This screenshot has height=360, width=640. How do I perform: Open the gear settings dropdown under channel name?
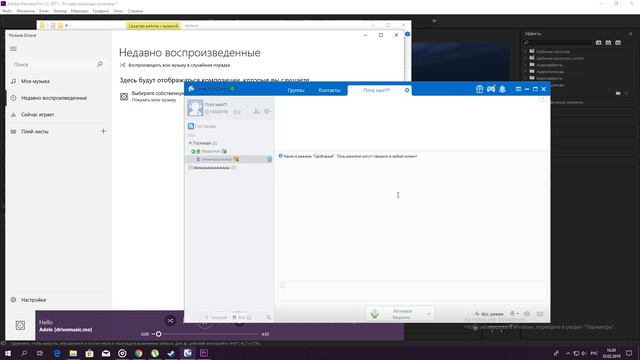click(x=267, y=111)
